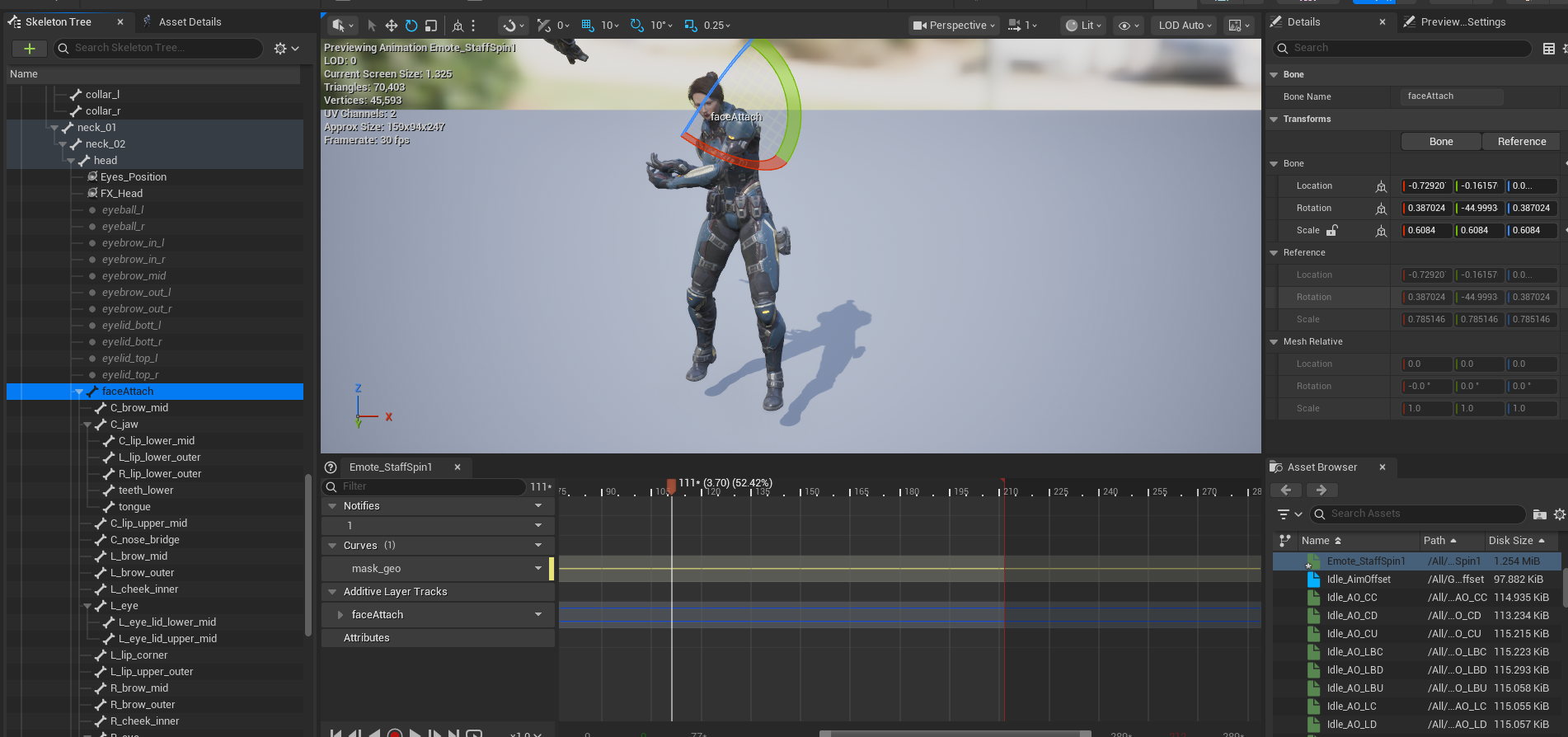This screenshot has width=1568, height=737.
Task: Click the Reference transform button
Action: point(1521,142)
